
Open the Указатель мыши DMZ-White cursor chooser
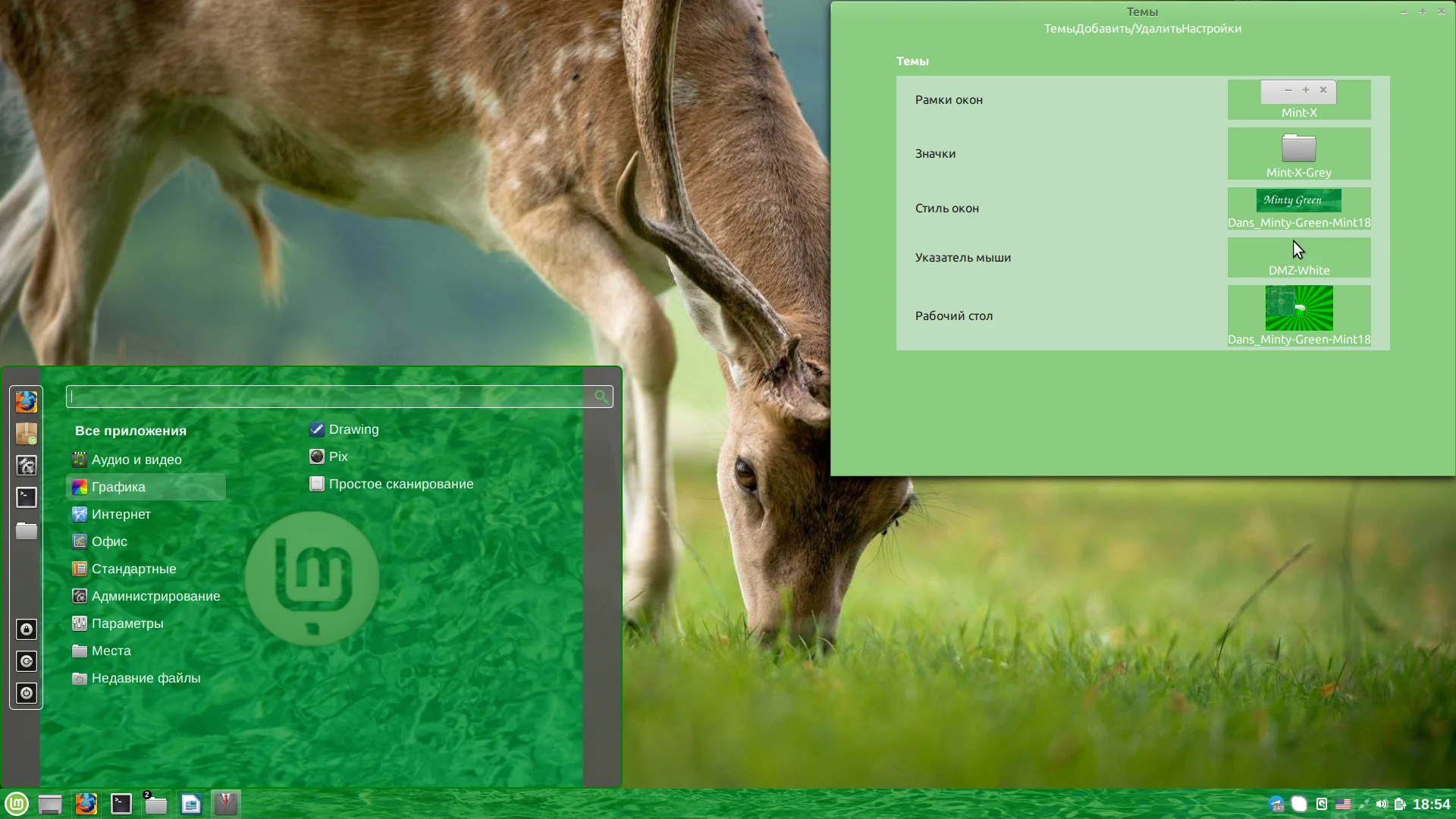tap(1298, 258)
